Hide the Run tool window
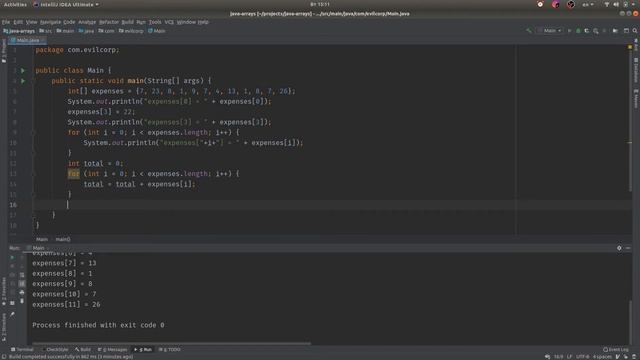Viewport: 640px width, 360px height. [628, 248]
